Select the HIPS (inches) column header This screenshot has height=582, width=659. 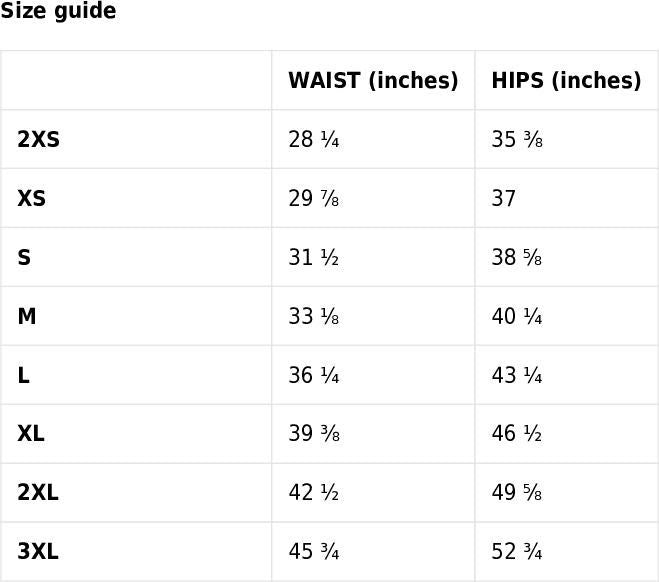(566, 81)
